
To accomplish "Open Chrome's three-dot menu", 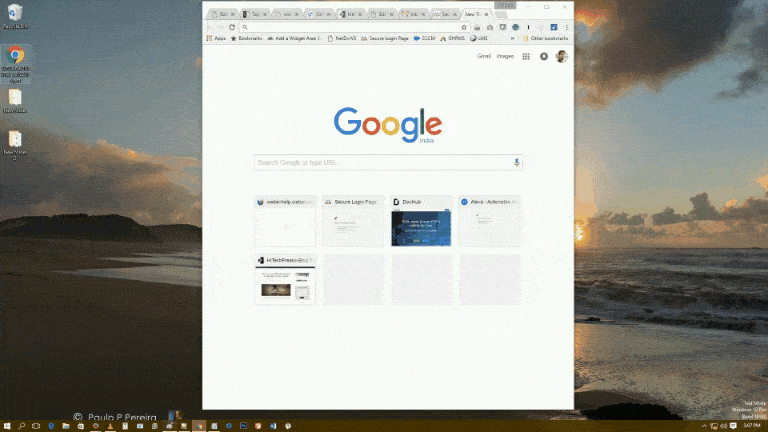I will click(x=567, y=27).
